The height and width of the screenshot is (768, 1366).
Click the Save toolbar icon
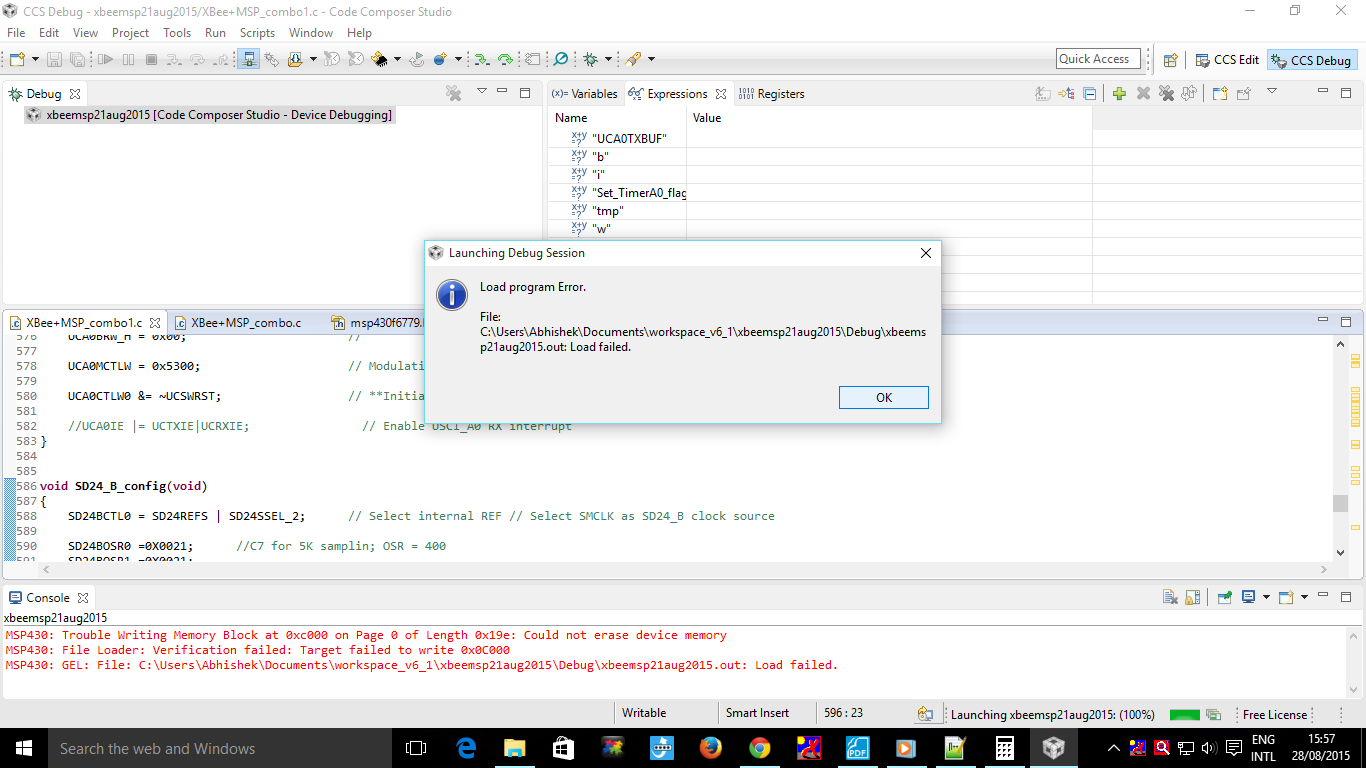(54, 60)
